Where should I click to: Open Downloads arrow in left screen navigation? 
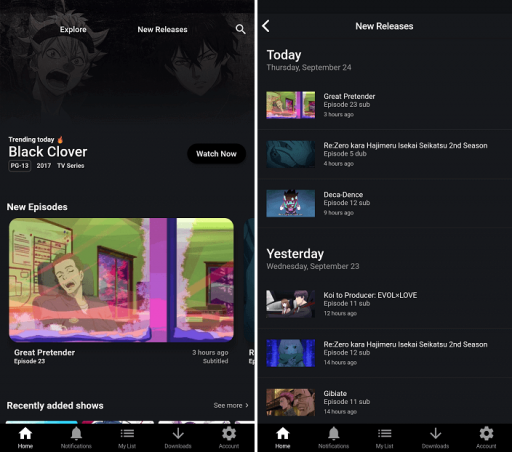point(178,434)
